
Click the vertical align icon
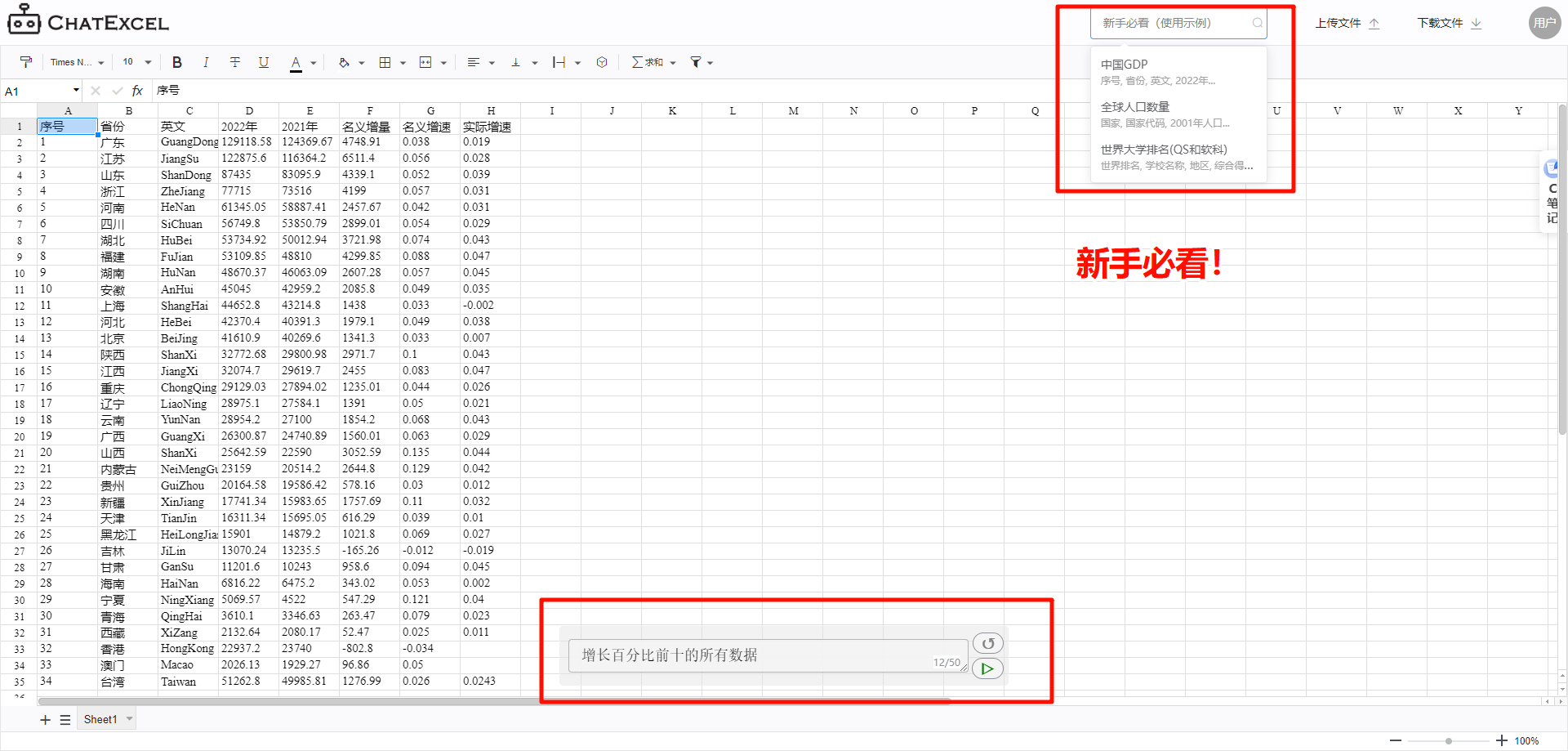pos(516,62)
